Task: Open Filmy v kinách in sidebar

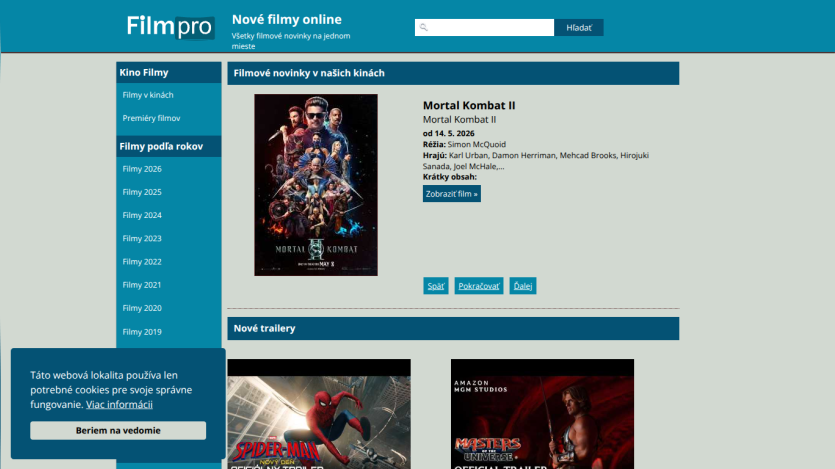Action: pos(148,95)
